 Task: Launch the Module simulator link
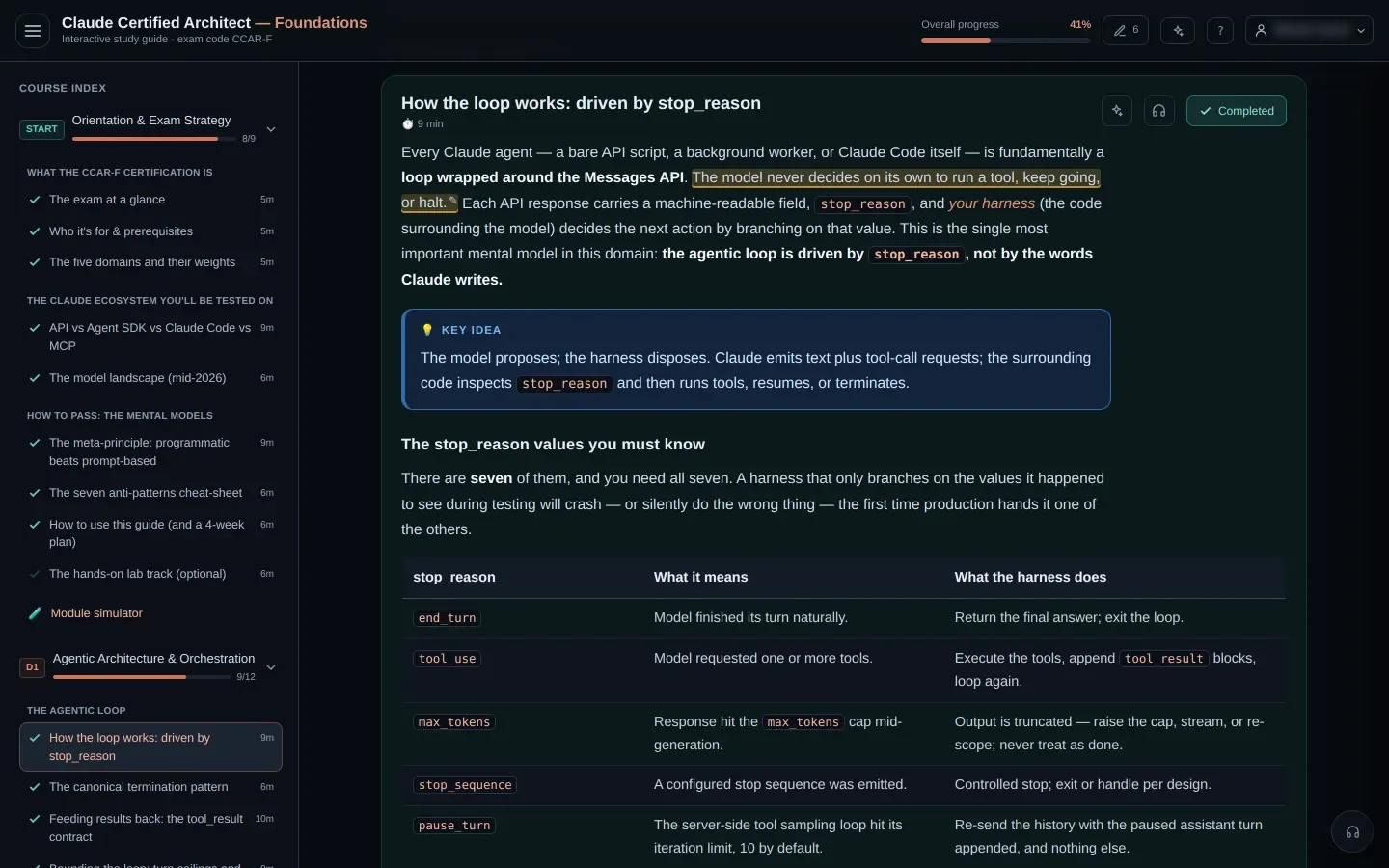coord(96,613)
